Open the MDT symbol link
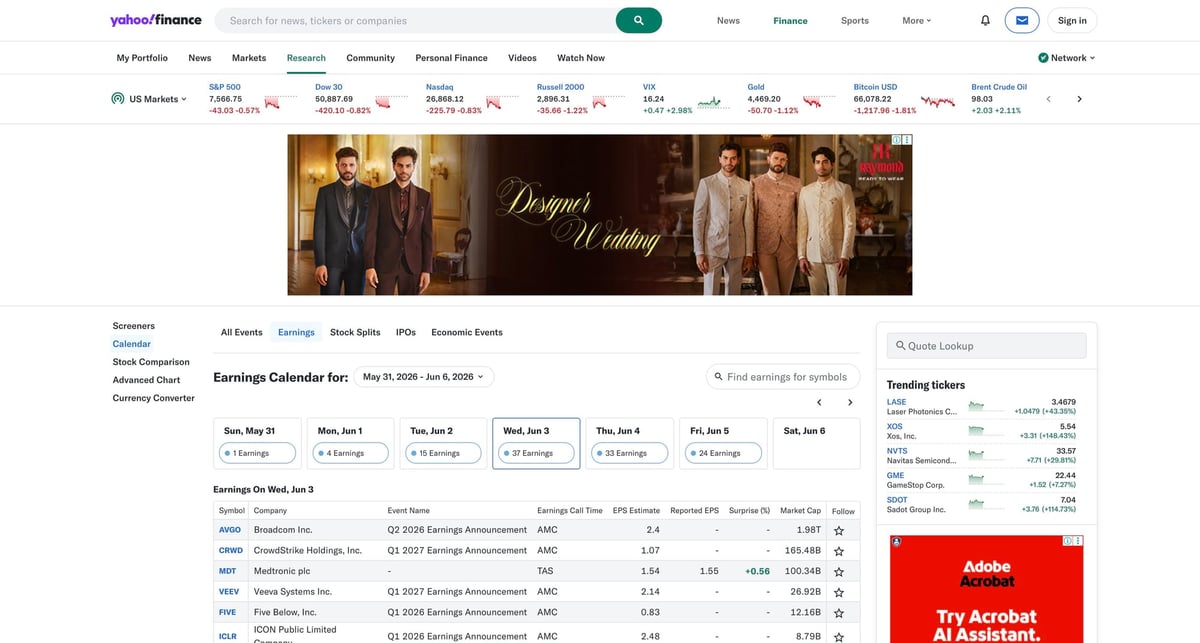 [x=228, y=572]
